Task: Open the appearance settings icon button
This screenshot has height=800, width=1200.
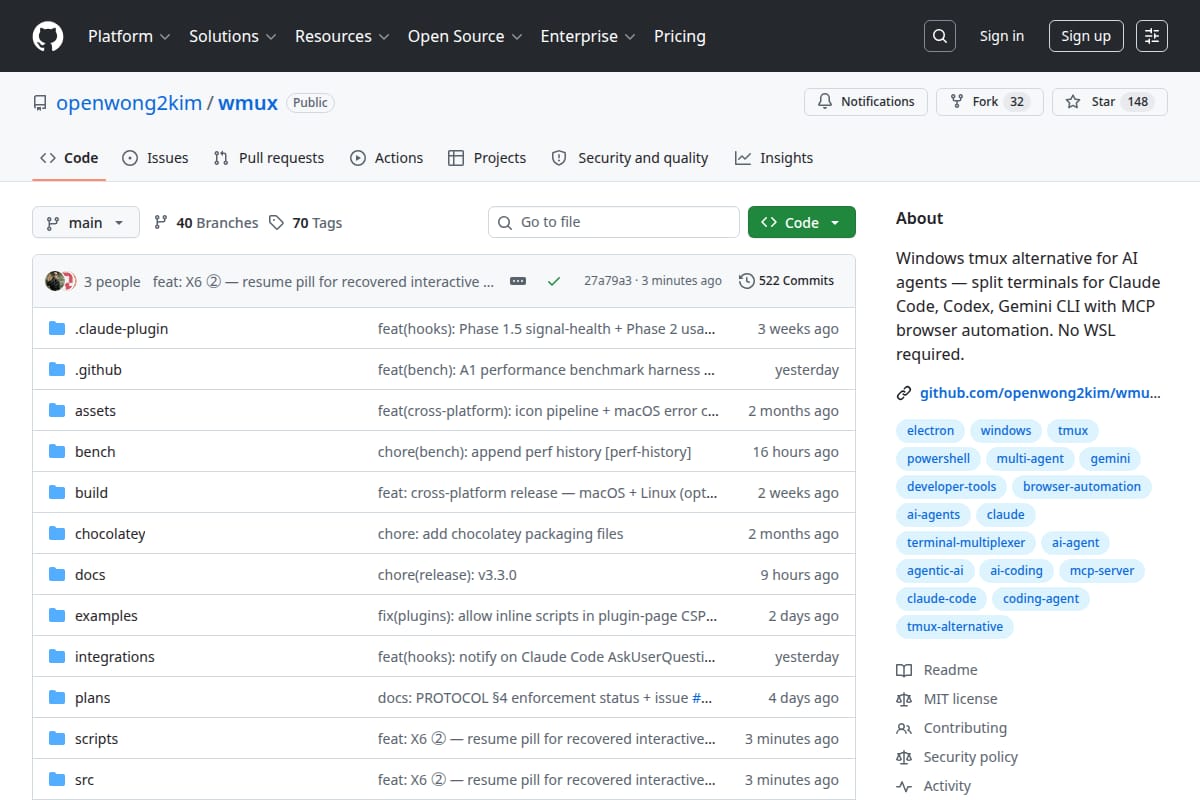Action: pos(1152,36)
